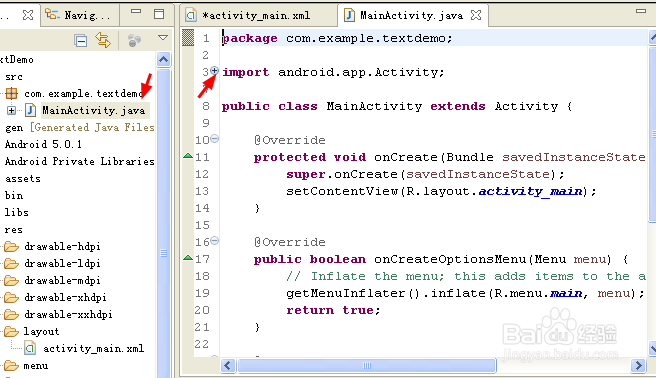
Task: Select the drawable-hdpi folder
Action: 62,246
